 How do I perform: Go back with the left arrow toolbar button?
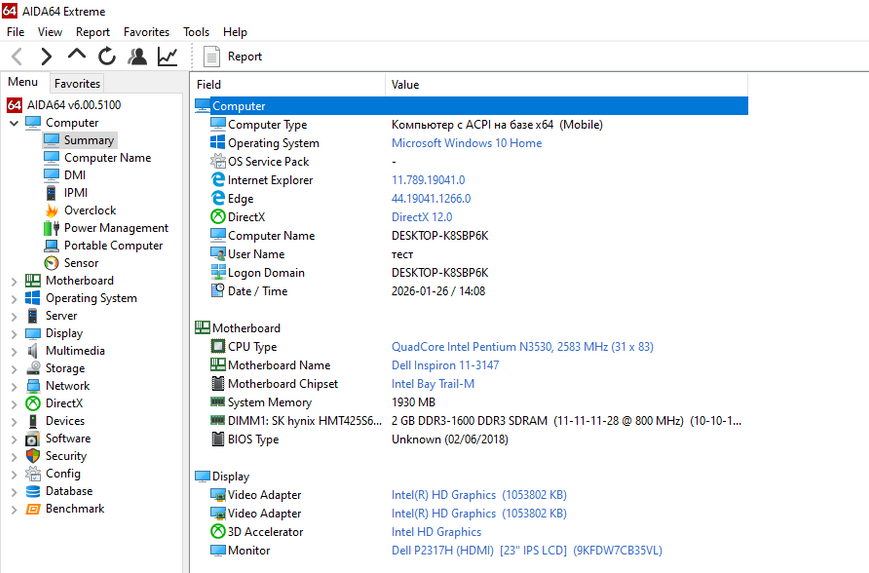pos(17,56)
